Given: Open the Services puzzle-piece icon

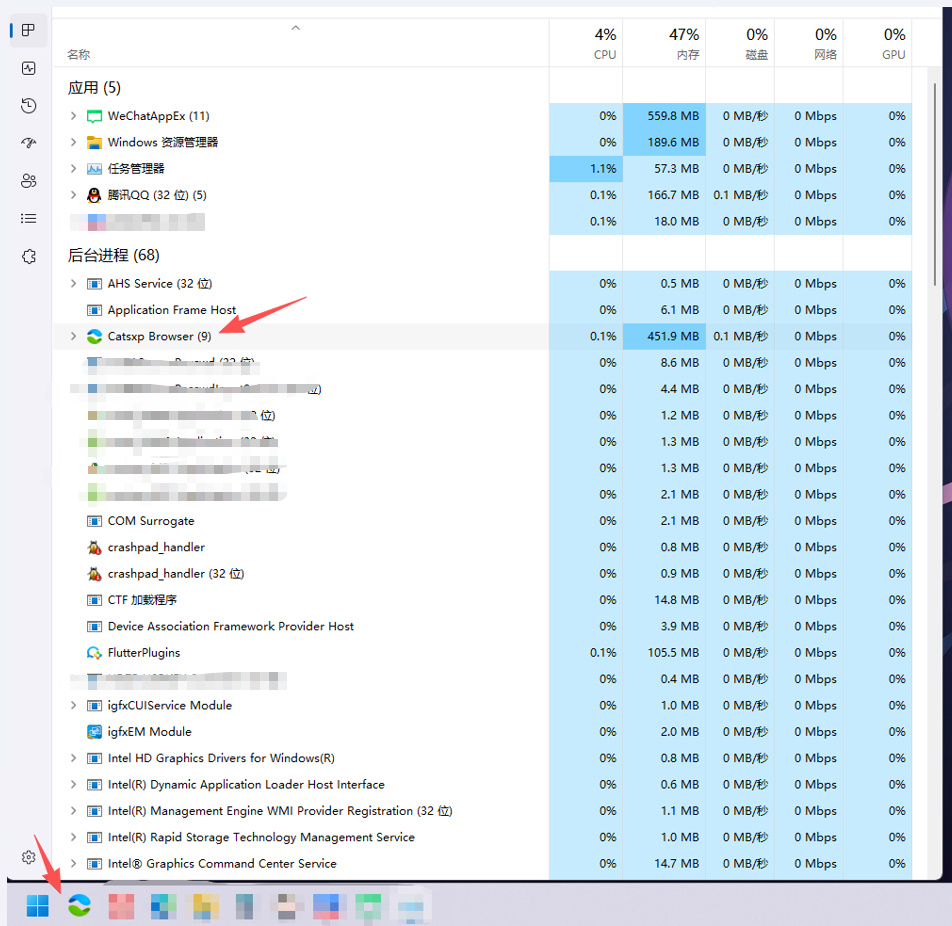Looking at the screenshot, I should coord(28,257).
